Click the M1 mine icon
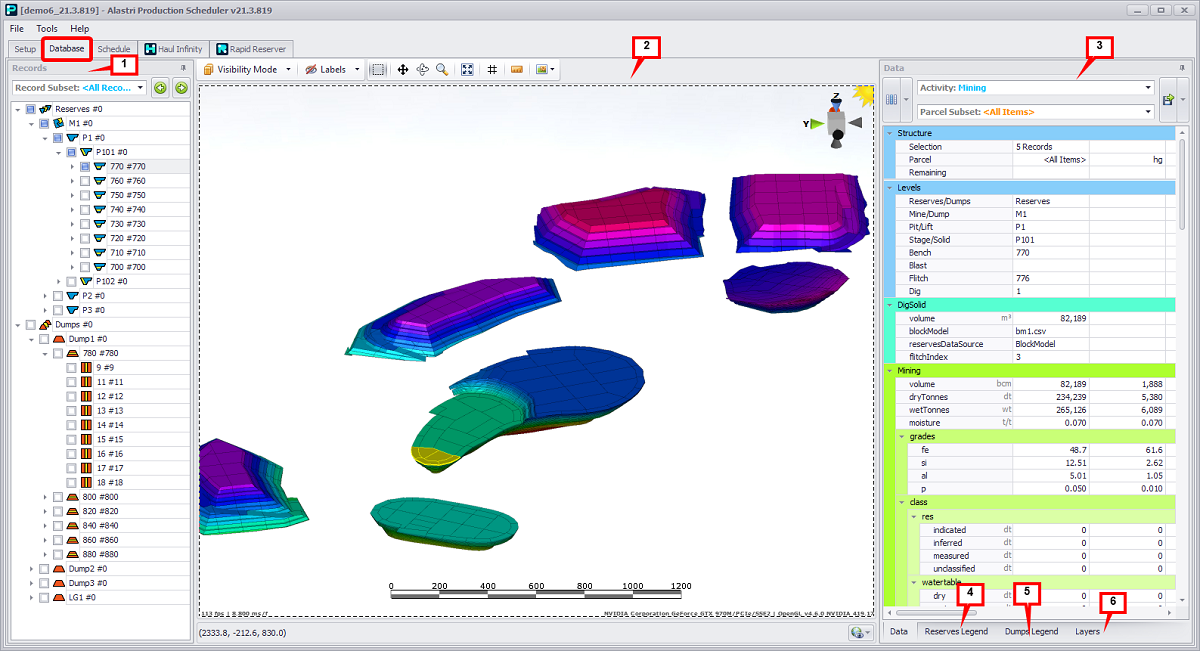Screen dimensions: 1200x651 (x=60, y=123)
